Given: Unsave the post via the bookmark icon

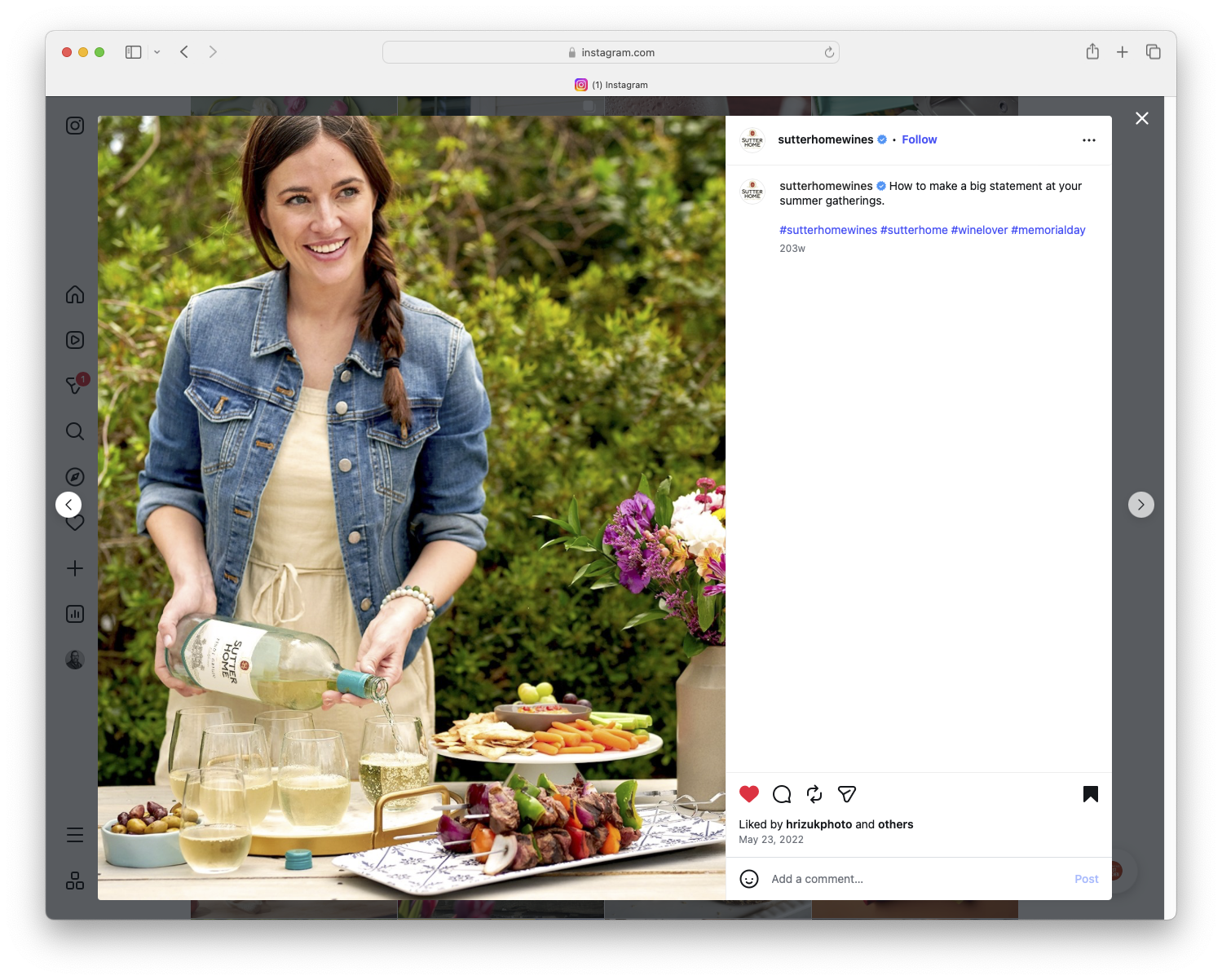Looking at the screenshot, I should (x=1090, y=794).
